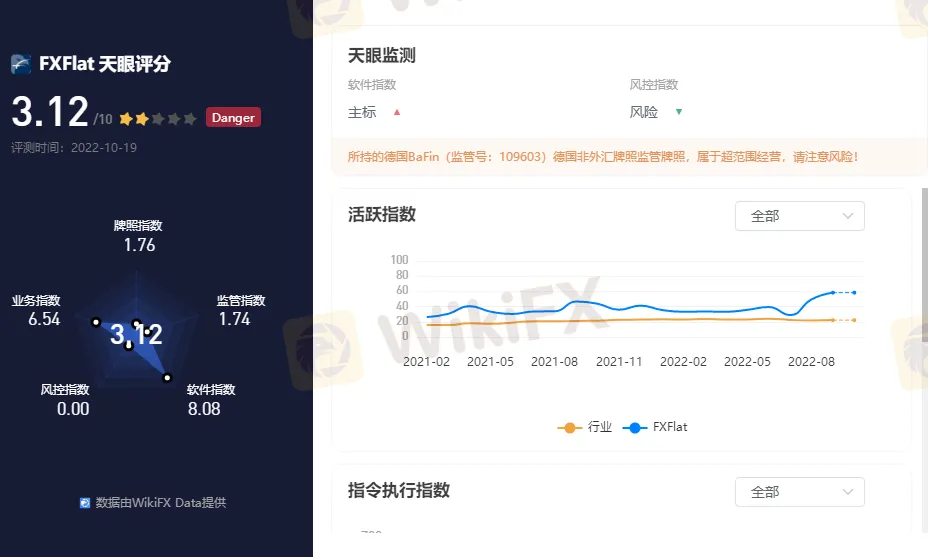Image resolution: width=928 pixels, height=557 pixels.
Task: Click the 2022-05 axis label
Action: pos(747,362)
